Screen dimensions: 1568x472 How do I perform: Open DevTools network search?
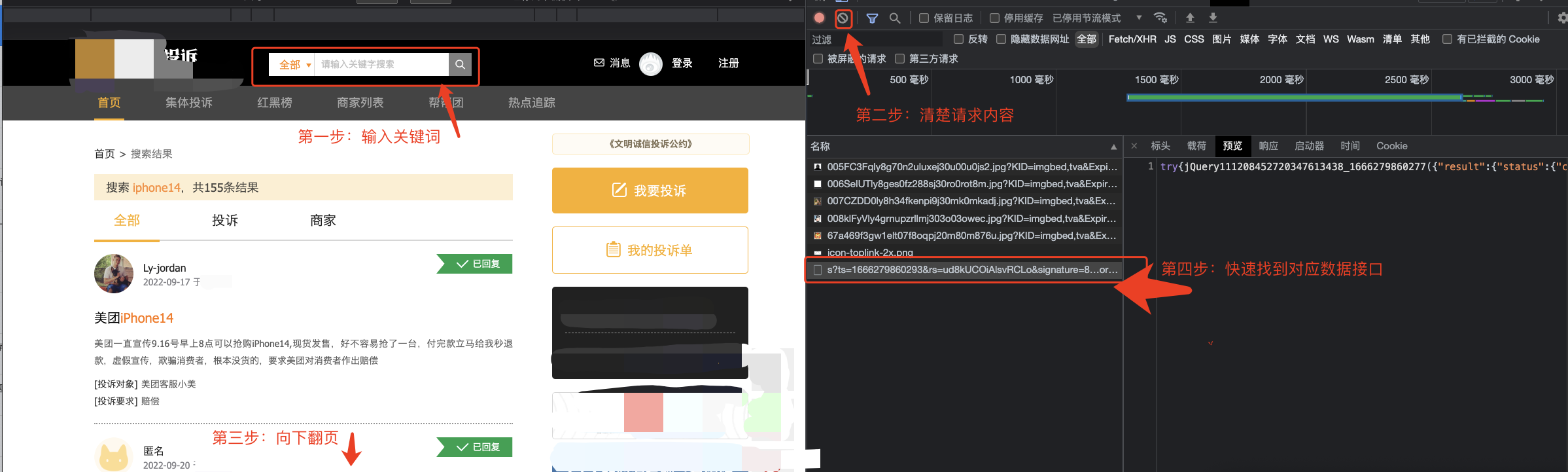tap(895, 18)
